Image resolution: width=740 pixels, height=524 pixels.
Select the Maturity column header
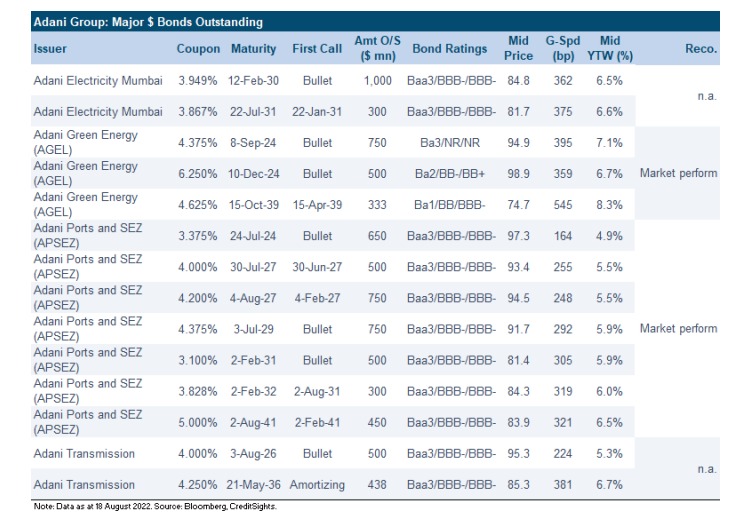coord(253,48)
